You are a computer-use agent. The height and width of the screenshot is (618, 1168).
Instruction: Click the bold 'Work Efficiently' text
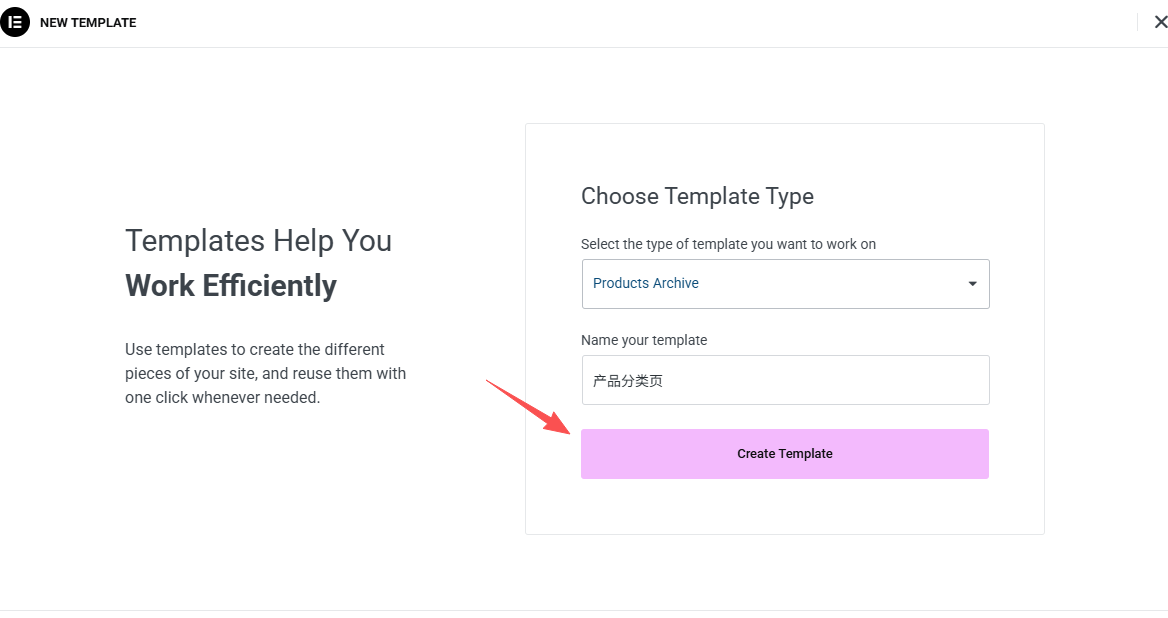coord(231,286)
